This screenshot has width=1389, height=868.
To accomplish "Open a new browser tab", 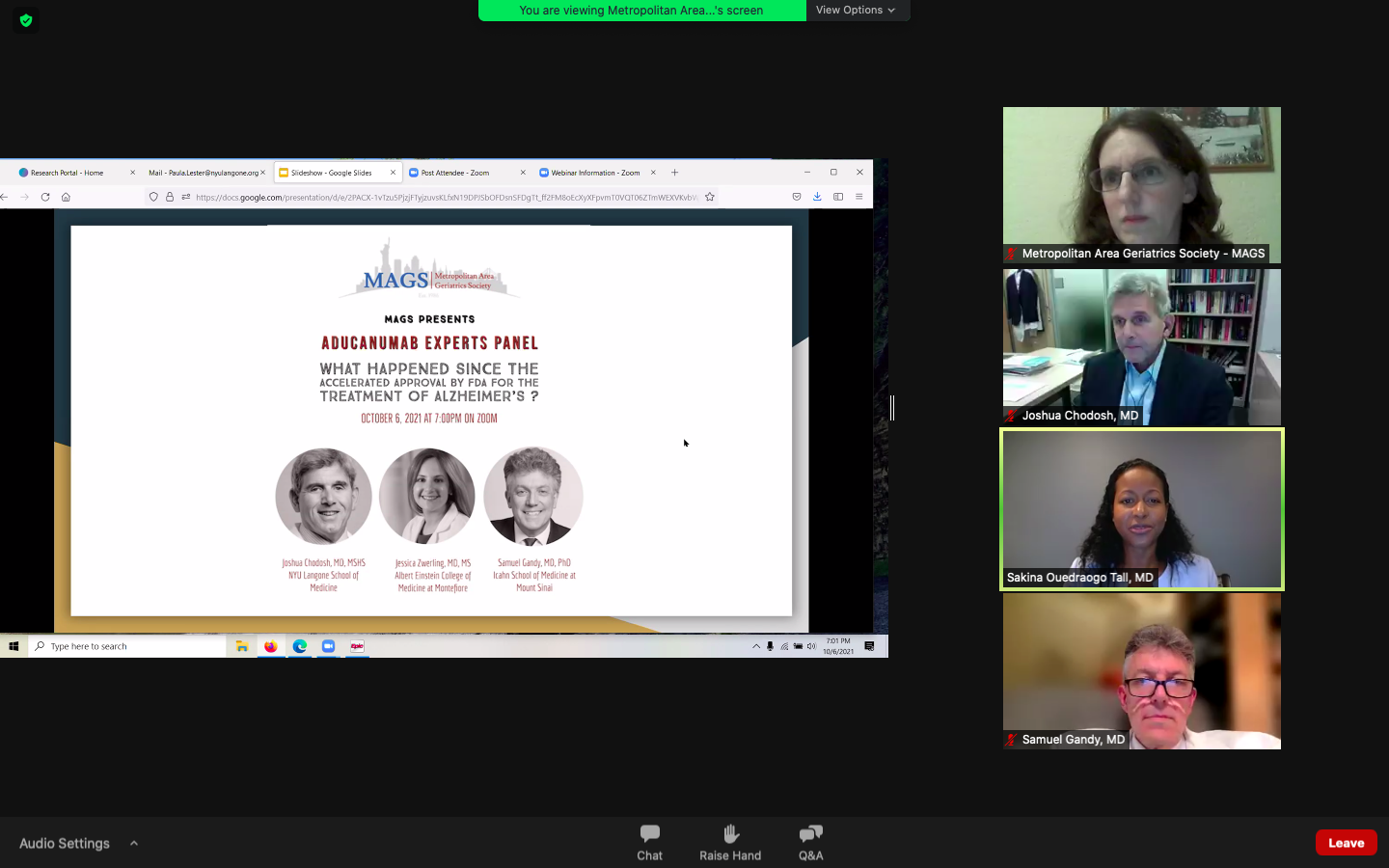I will tap(675, 173).
